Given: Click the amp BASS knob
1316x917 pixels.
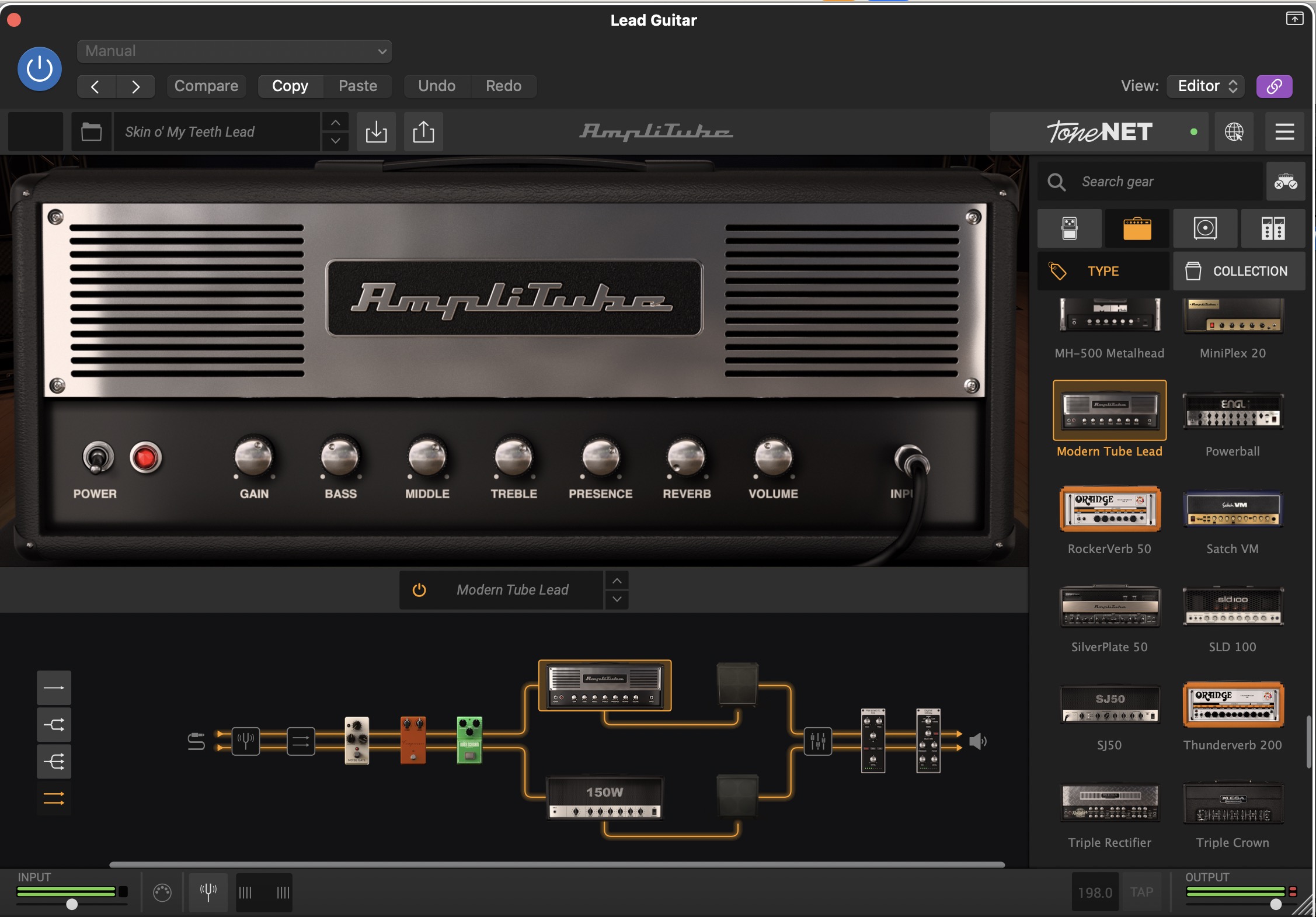Looking at the screenshot, I should [340, 457].
